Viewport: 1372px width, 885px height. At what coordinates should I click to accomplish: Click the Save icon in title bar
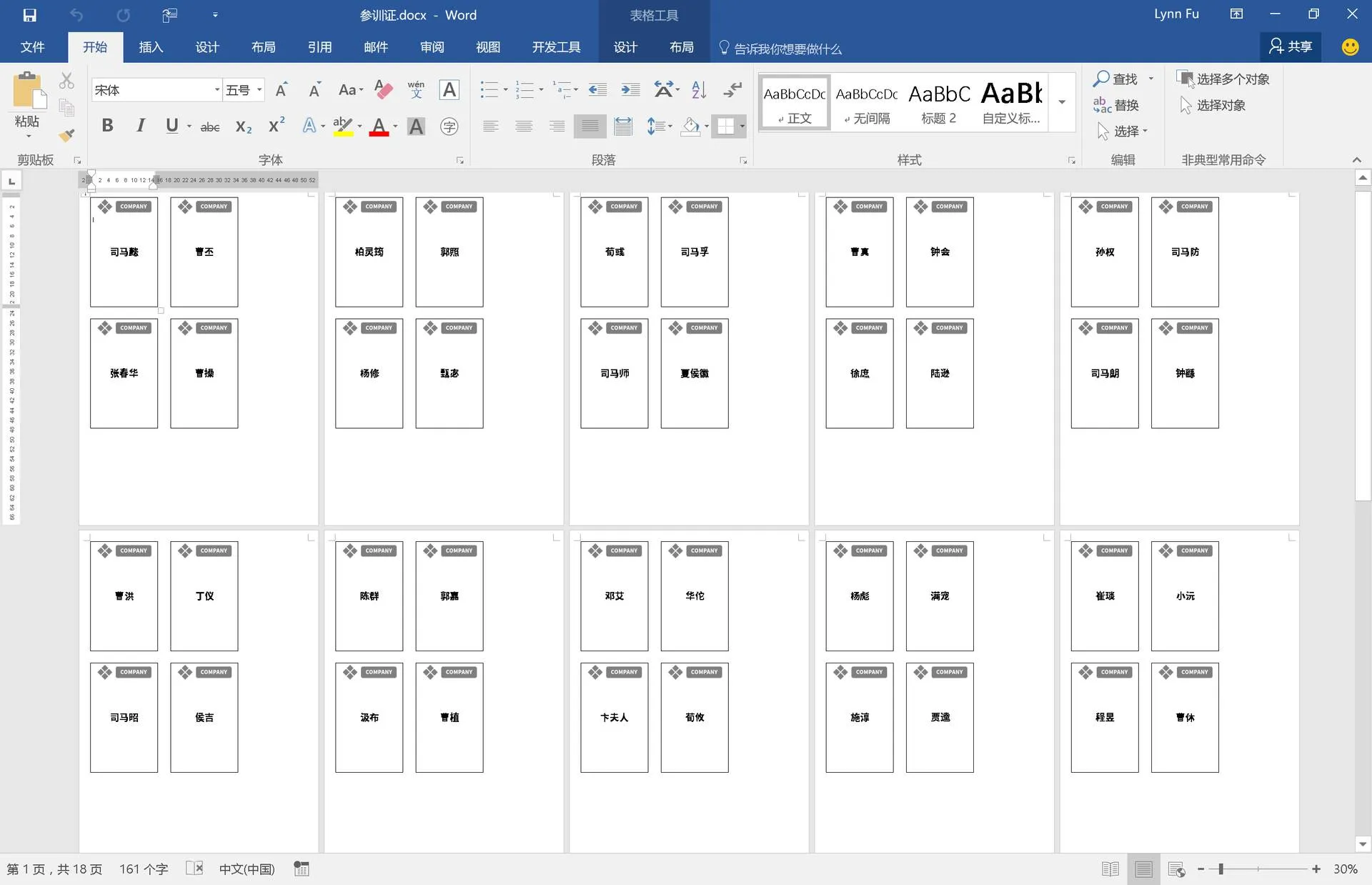pos(29,15)
